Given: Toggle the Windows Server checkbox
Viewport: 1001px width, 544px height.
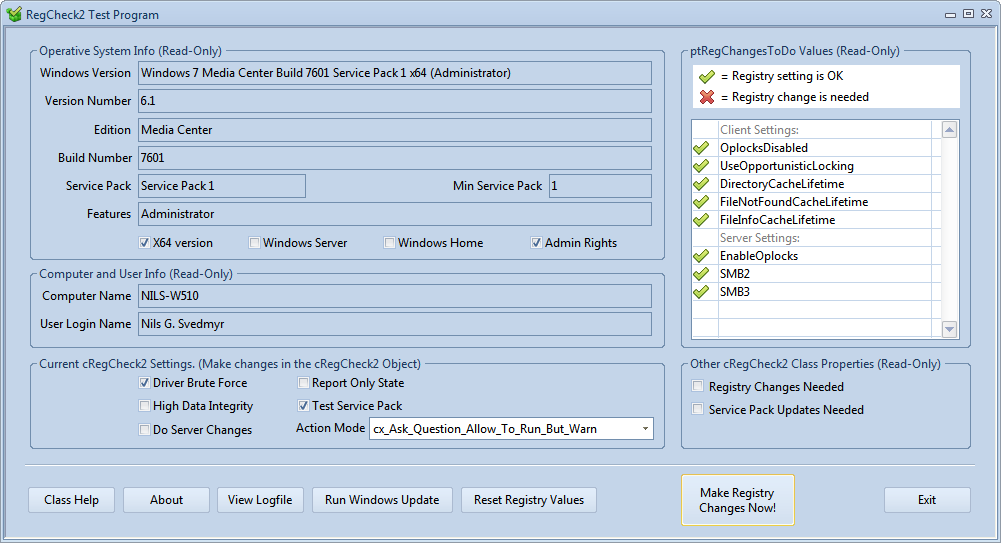Looking at the screenshot, I should pyautogui.click(x=255, y=243).
